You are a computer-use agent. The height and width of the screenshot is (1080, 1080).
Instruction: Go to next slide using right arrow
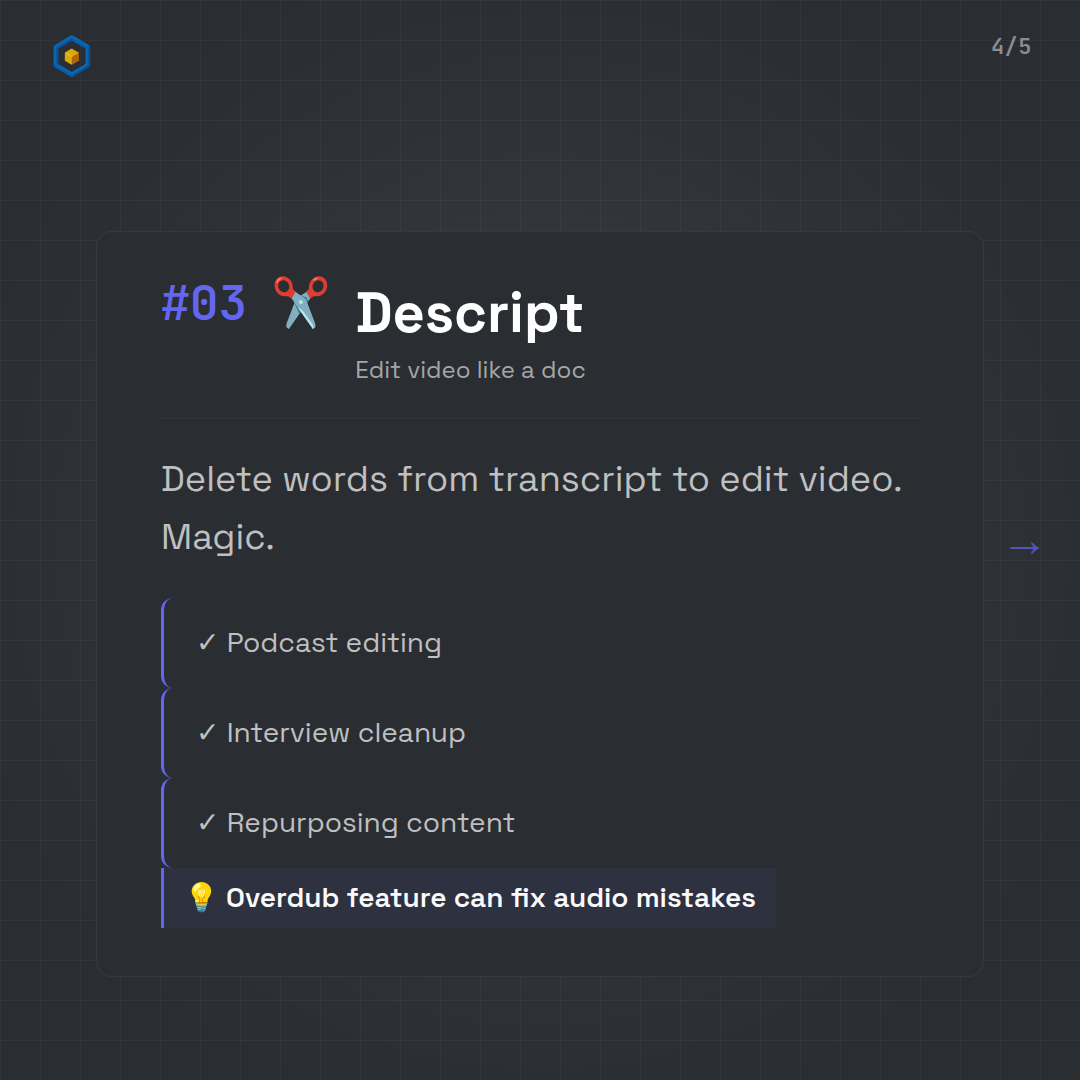point(1023,547)
